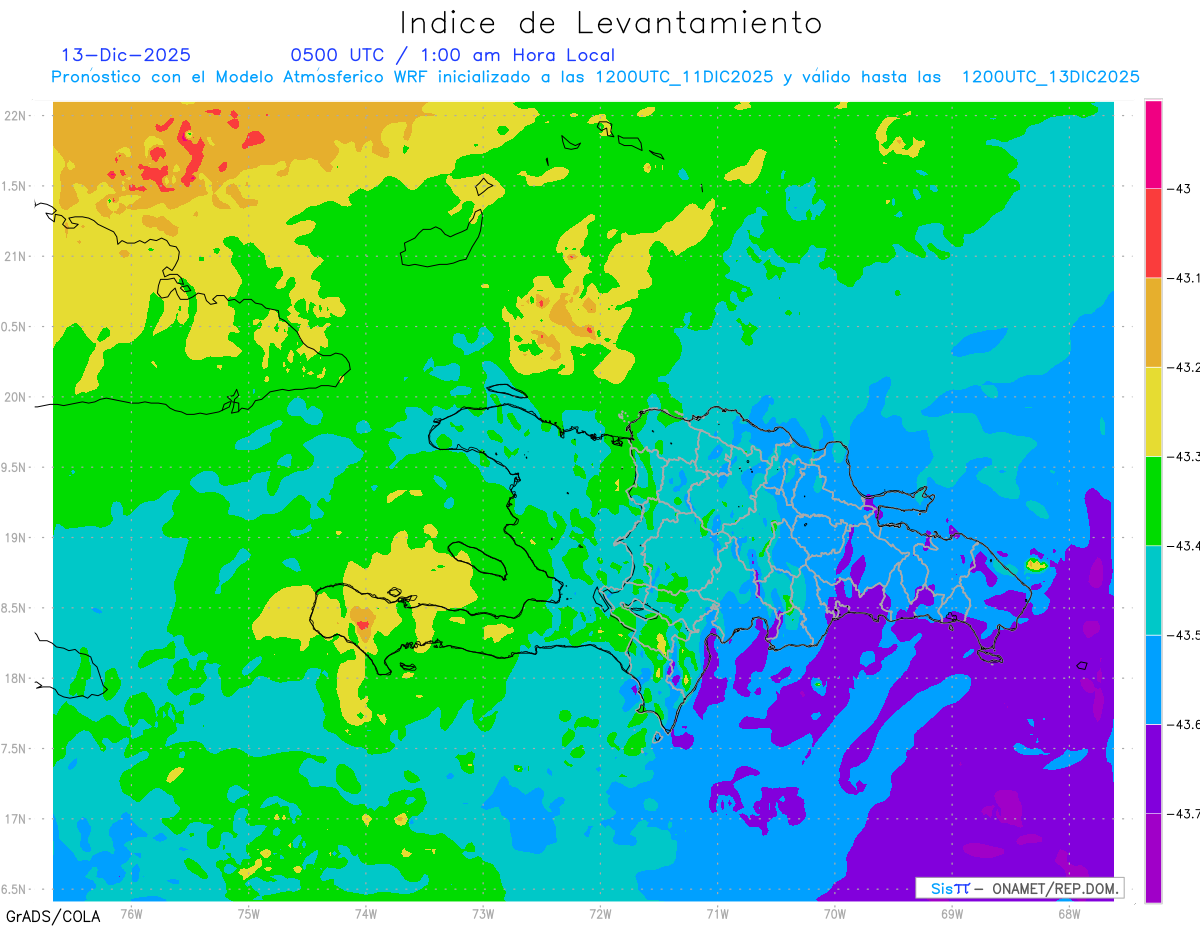This screenshot has height=927, width=1200.
Task: Click the pink swatch atop the color bar
Action: [x=1153, y=144]
